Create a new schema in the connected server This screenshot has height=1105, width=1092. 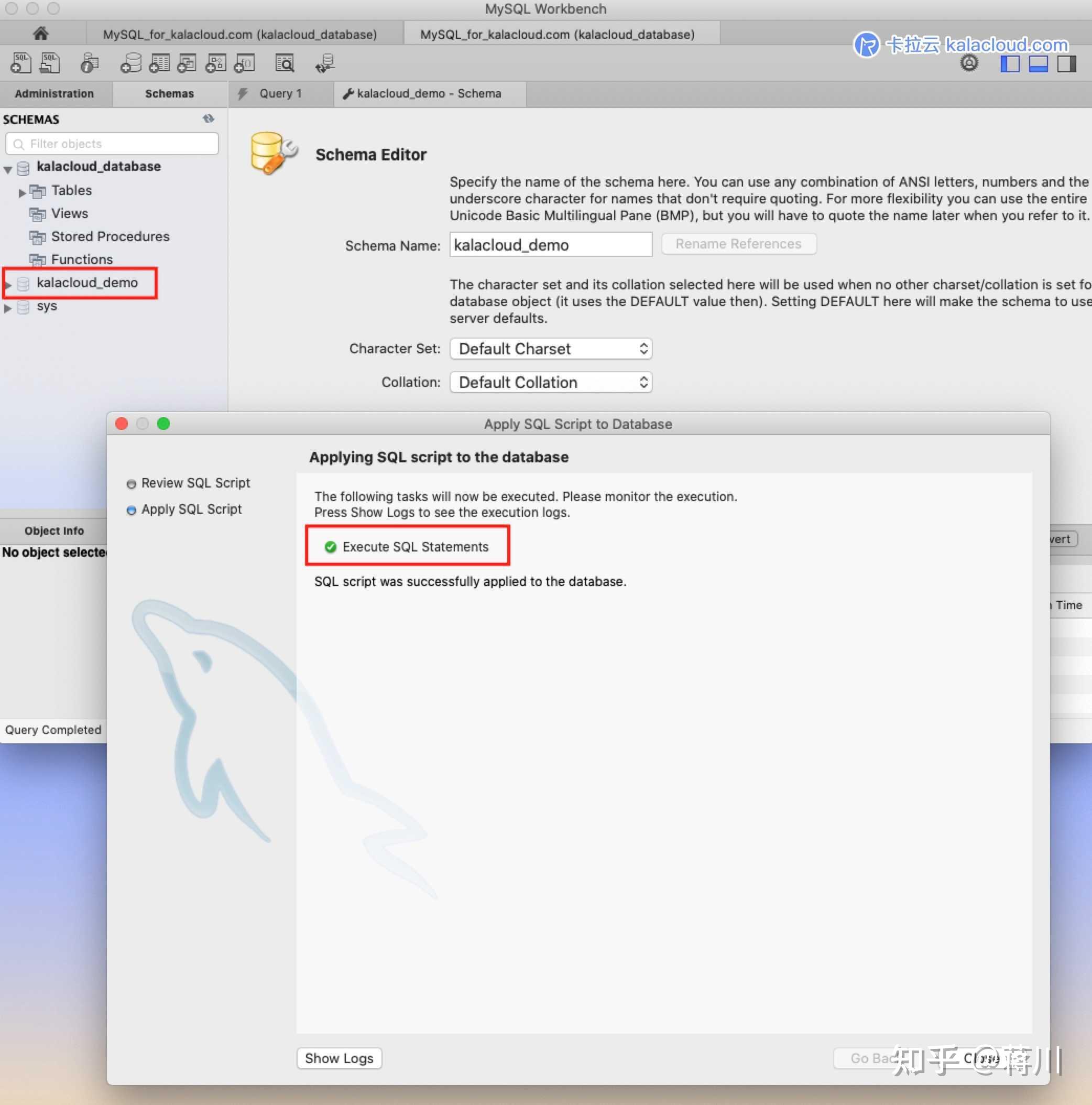point(130,63)
